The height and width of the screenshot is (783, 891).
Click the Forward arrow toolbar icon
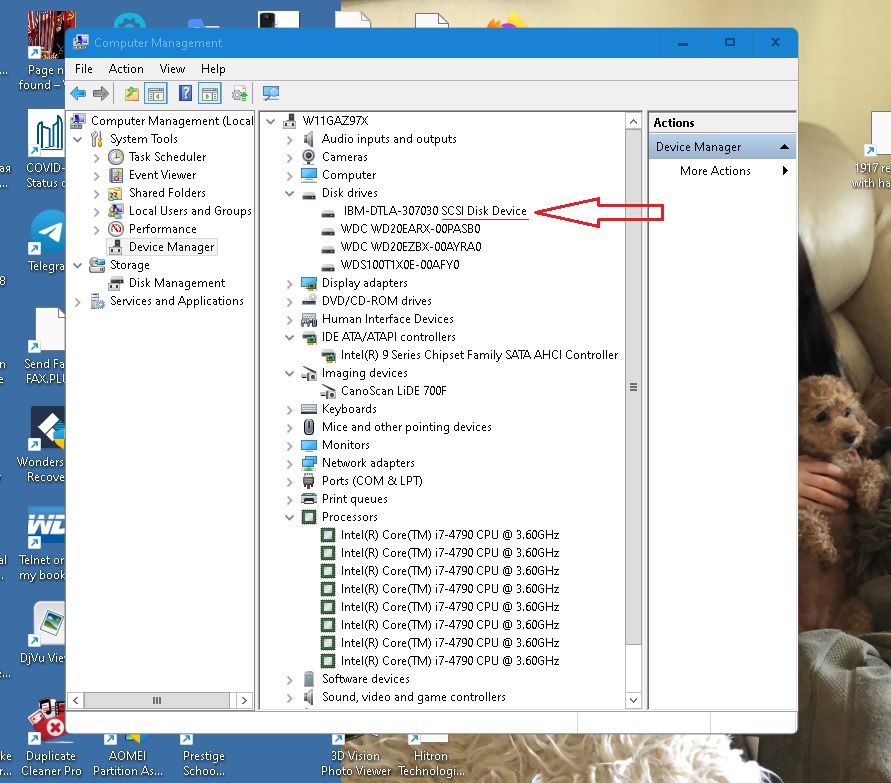click(101, 93)
